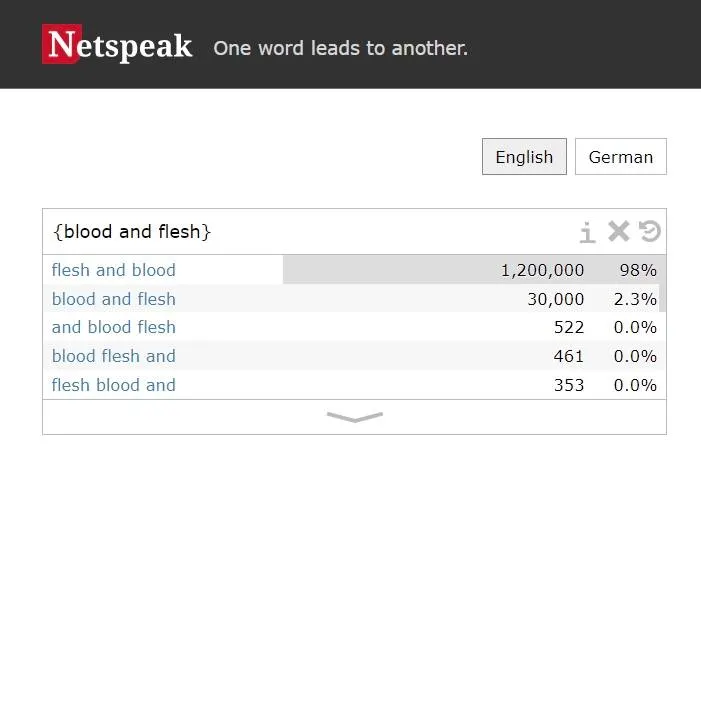Viewport: 701px width, 701px height.
Task: Click the 522 frequency count
Action: 569,327
